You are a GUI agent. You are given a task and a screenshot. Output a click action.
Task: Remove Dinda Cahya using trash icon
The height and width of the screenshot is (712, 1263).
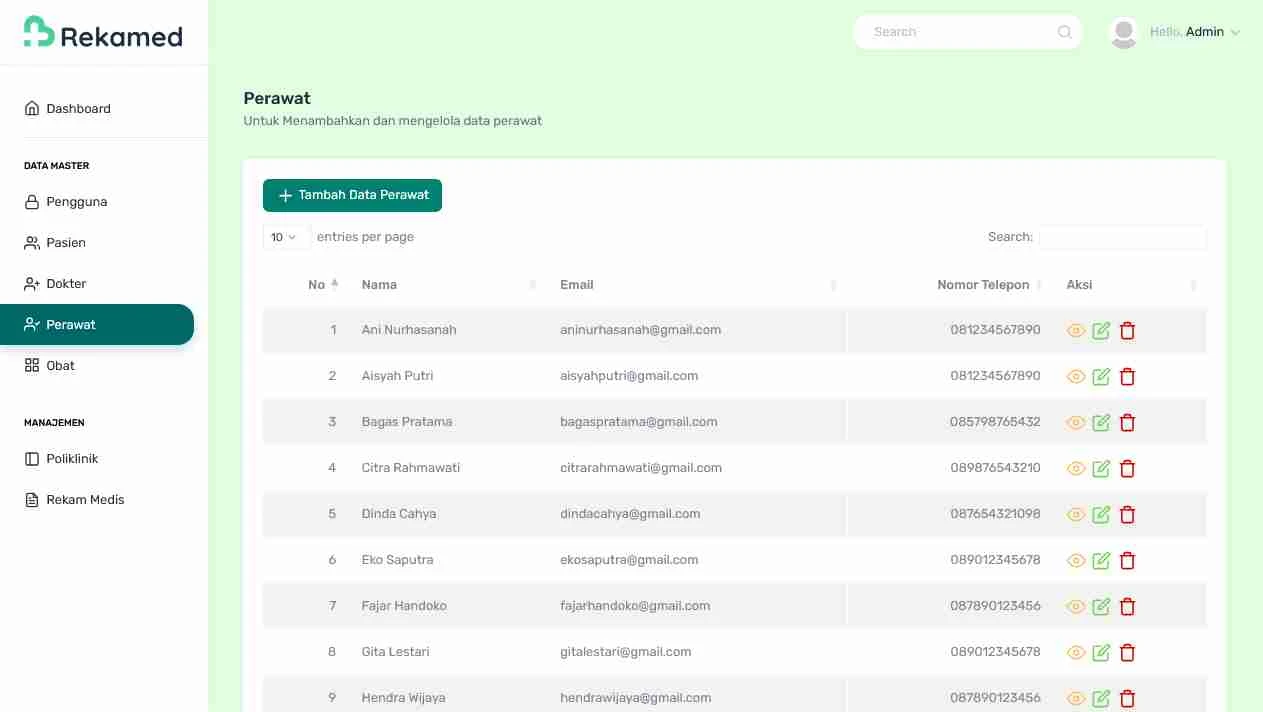click(1128, 515)
